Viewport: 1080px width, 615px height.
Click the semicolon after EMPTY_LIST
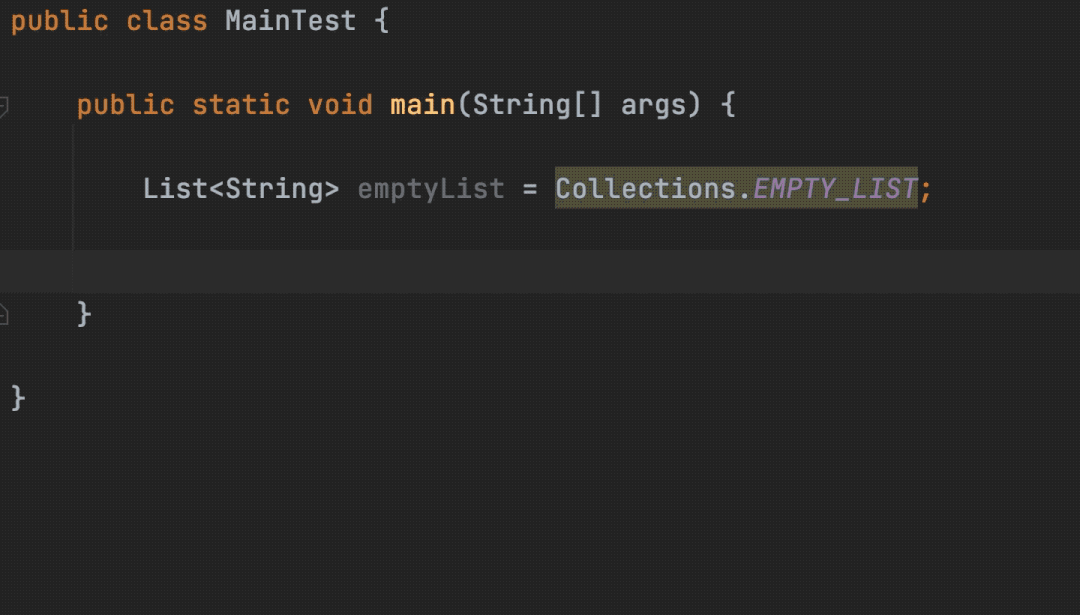(x=926, y=190)
